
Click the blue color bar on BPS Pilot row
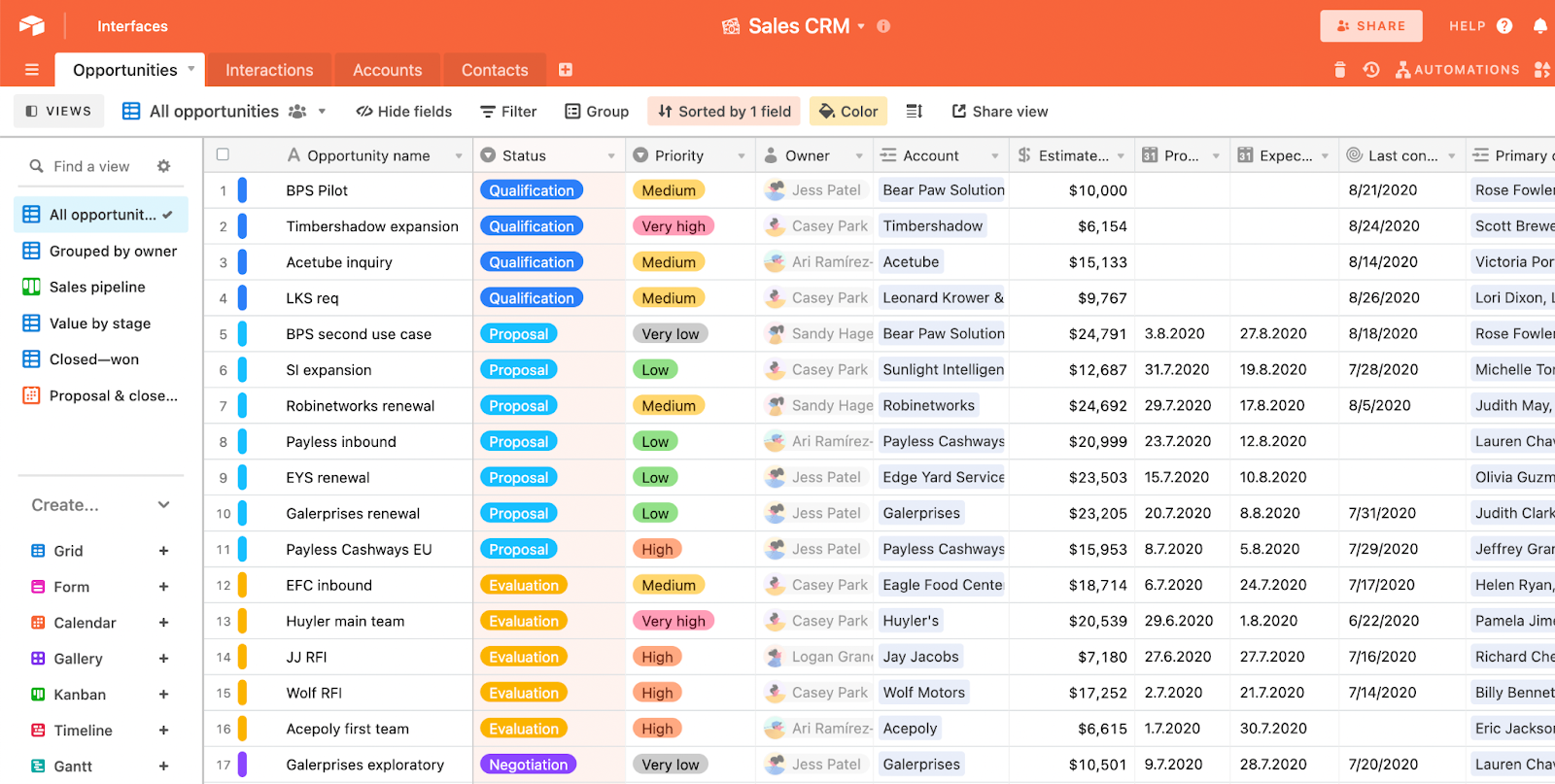point(243,190)
